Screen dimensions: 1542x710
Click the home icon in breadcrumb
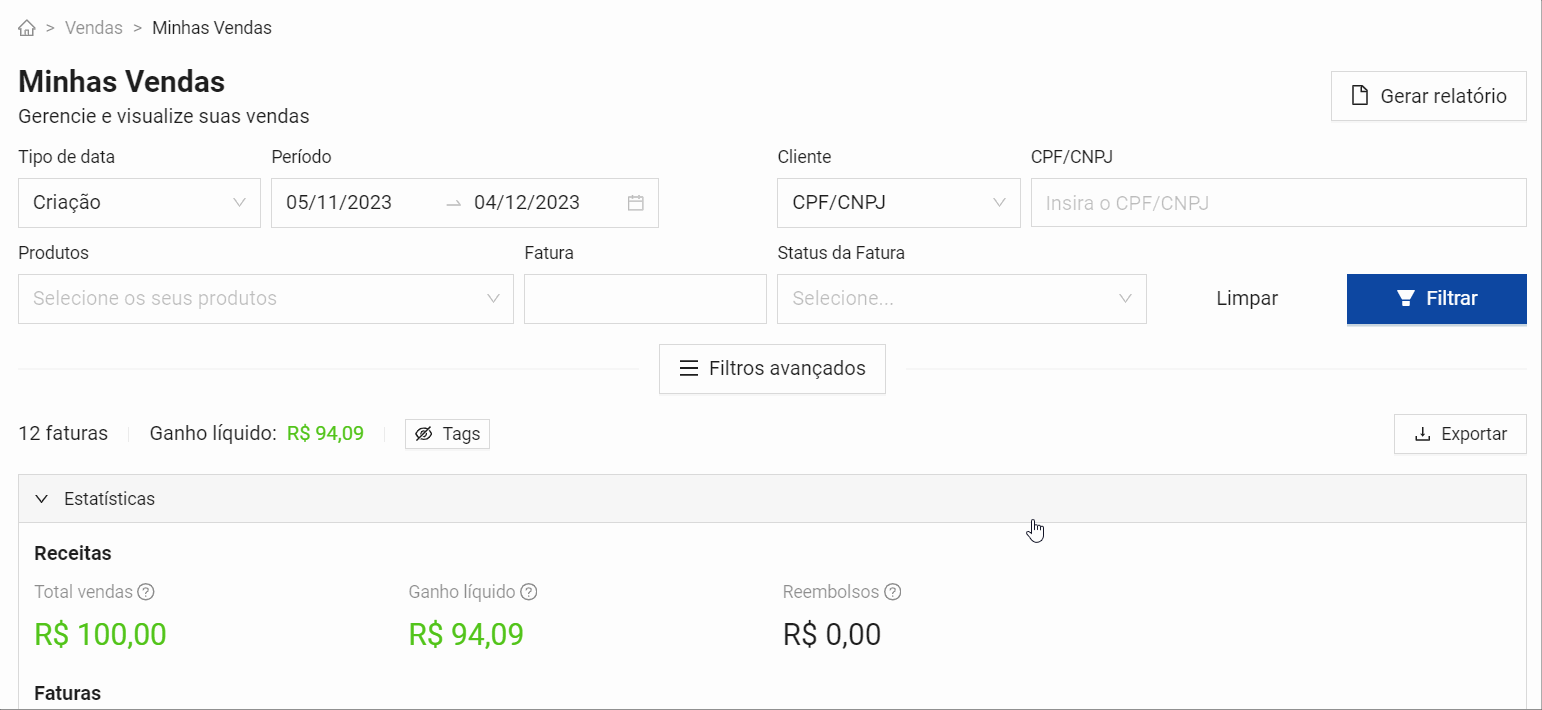pyautogui.click(x=27, y=28)
